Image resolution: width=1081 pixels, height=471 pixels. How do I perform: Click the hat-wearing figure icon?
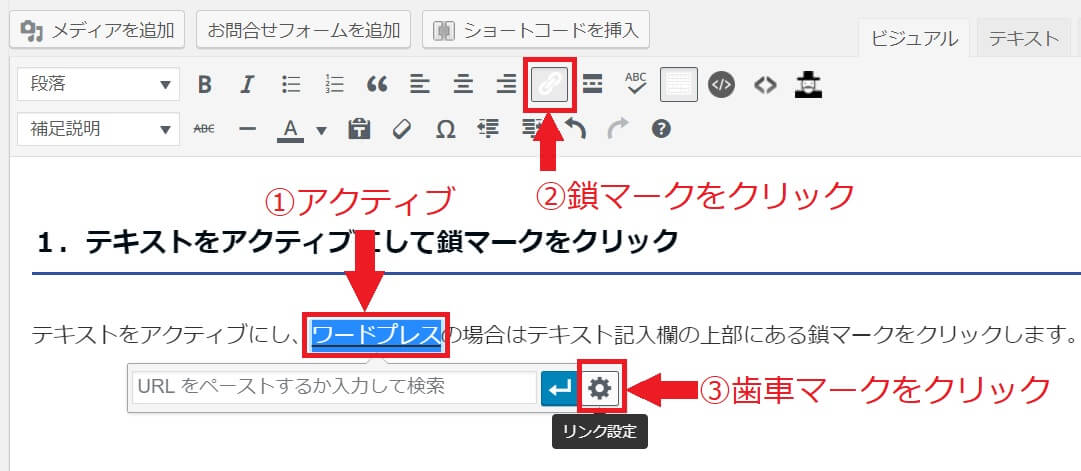point(807,85)
